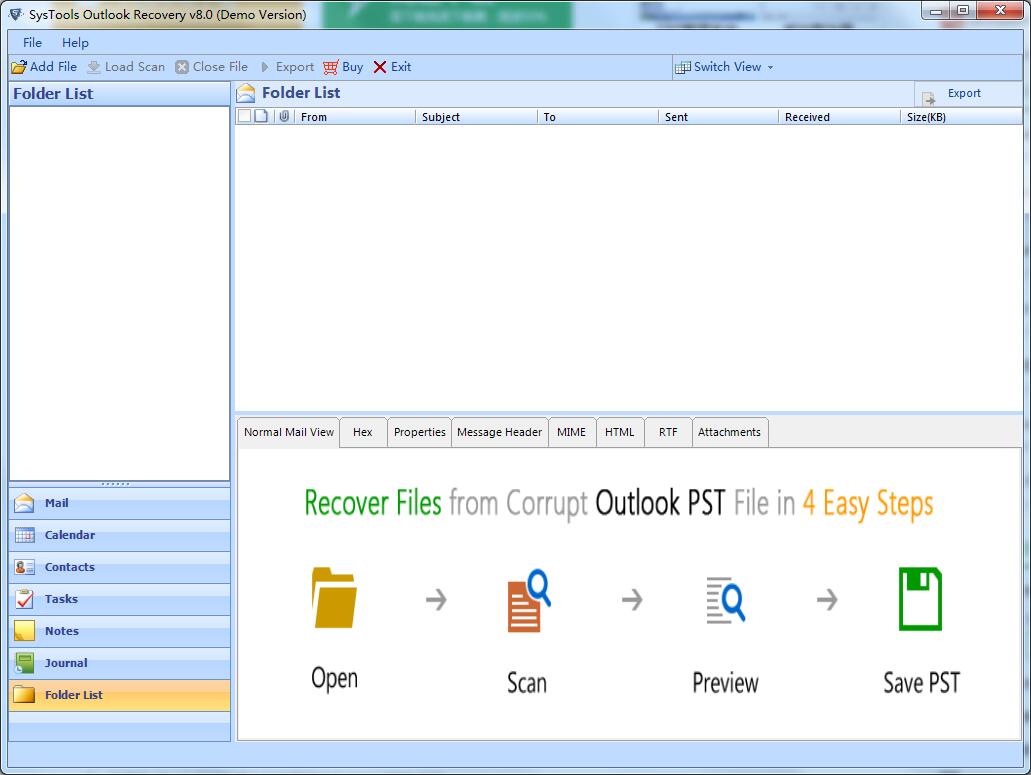The width and height of the screenshot is (1031, 775).
Task: Switch to the HTML tab
Action: click(x=619, y=433)
